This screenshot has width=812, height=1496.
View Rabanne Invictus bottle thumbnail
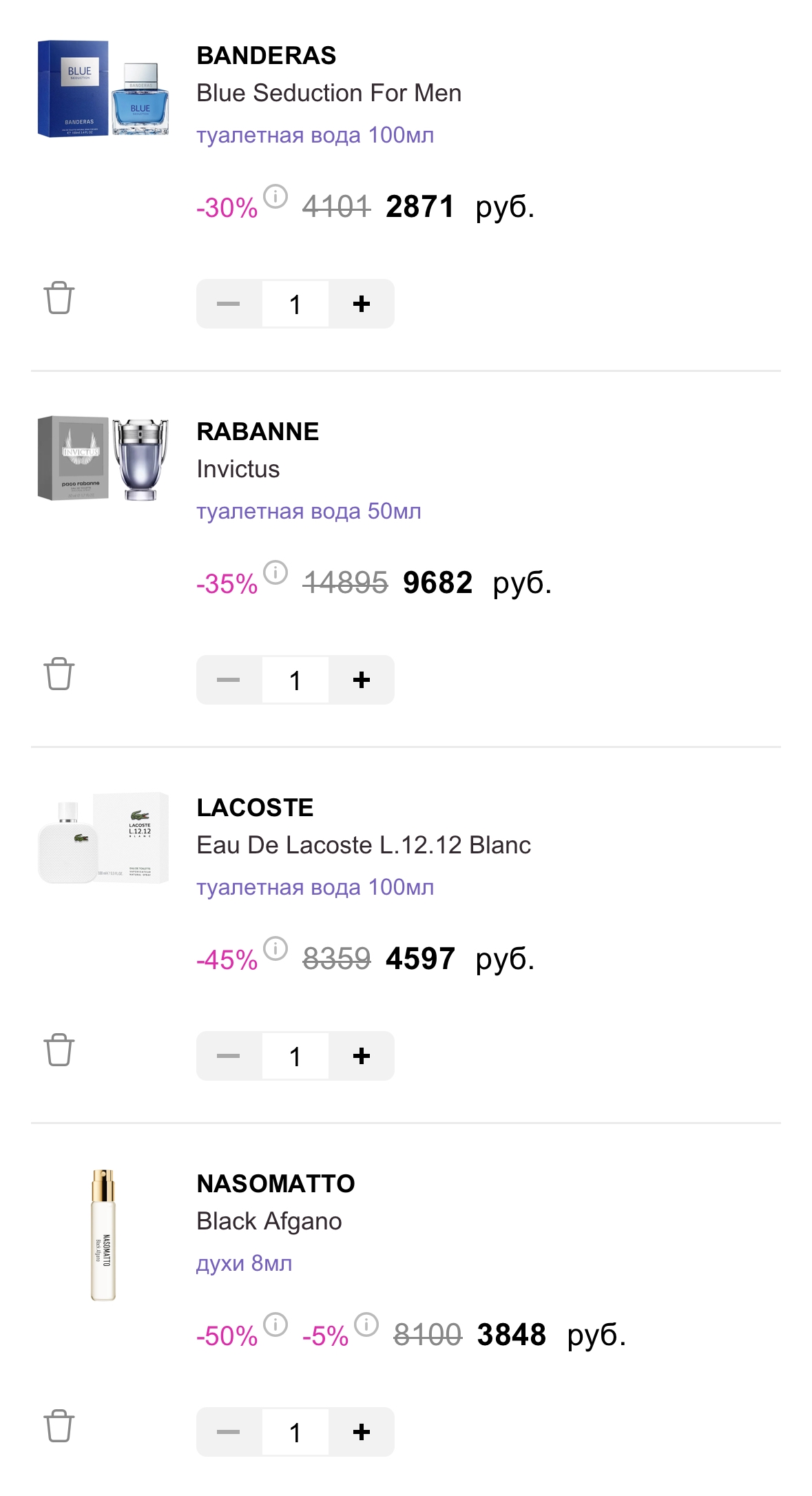(x=103, y=459)
